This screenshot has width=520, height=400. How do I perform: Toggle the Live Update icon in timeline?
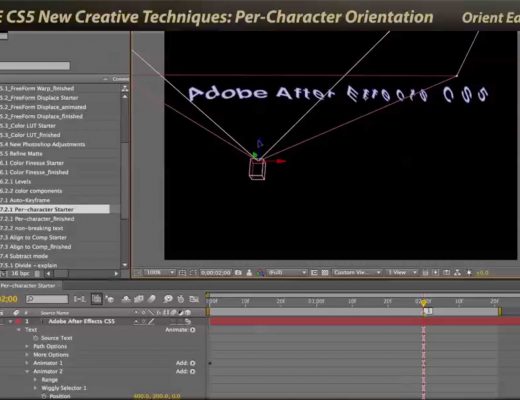[97, 299]
